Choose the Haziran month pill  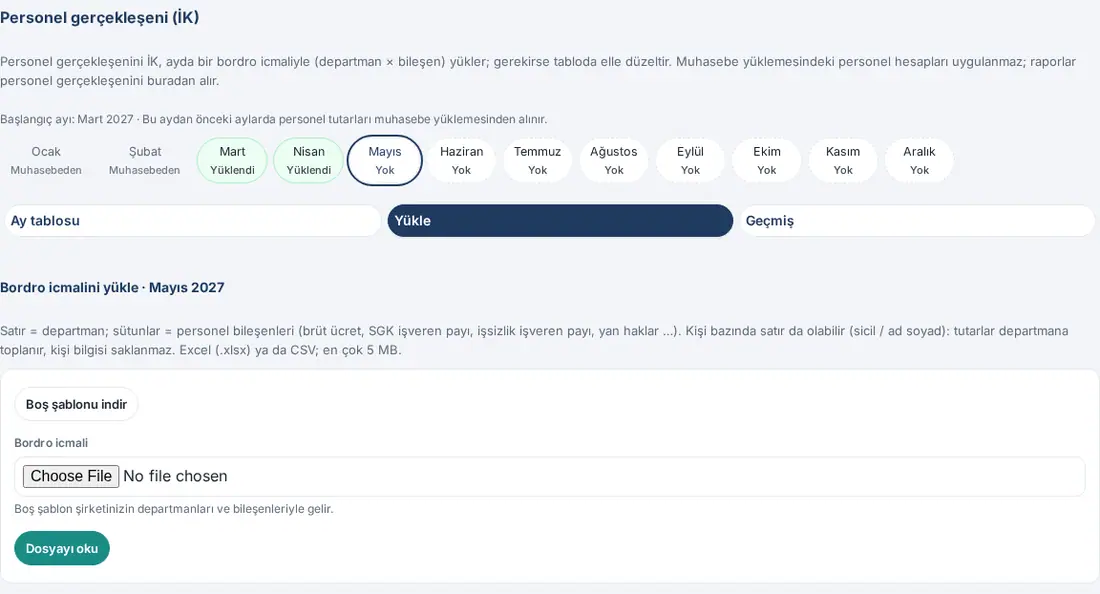point(461,161)
